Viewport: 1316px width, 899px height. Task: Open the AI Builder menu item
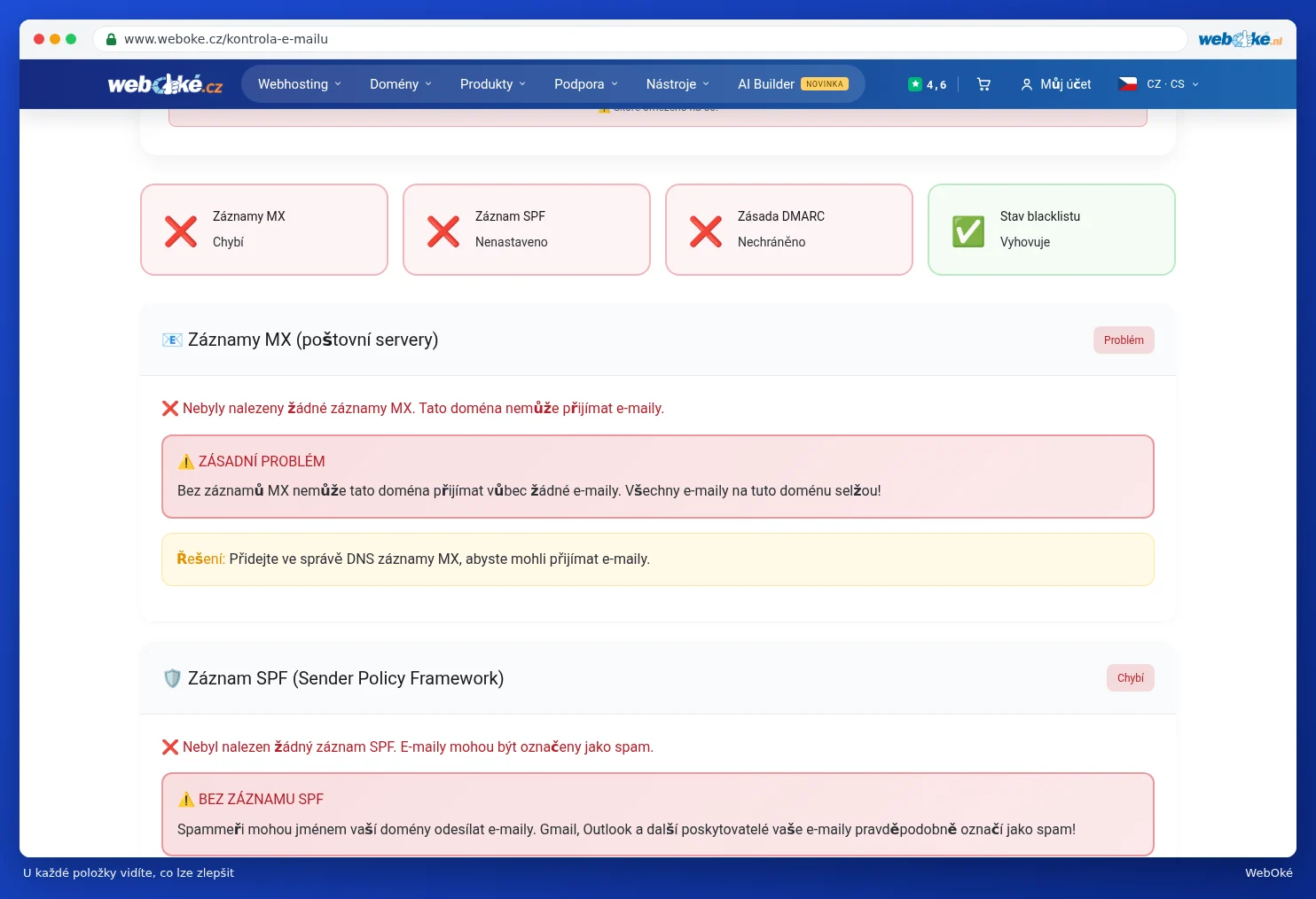click(793, 84)
